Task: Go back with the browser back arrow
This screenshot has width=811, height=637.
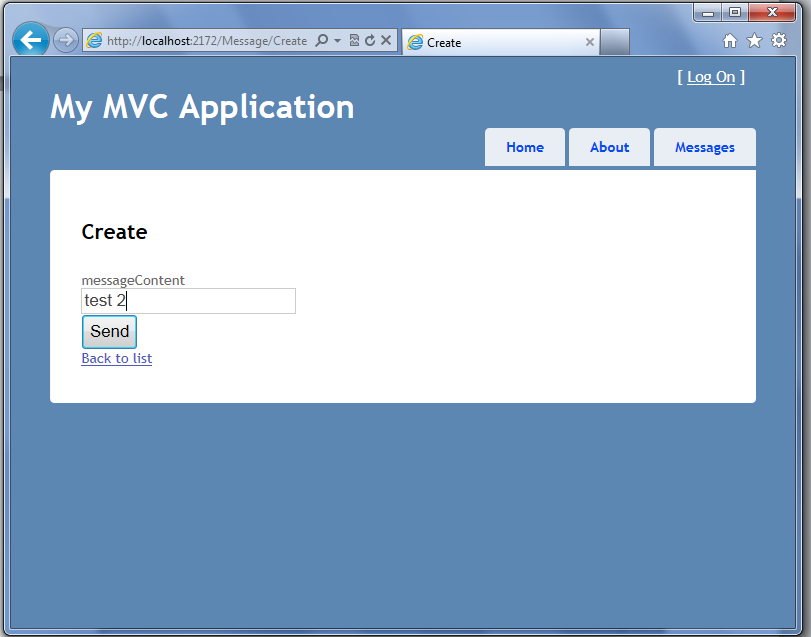Action: pos(31,39)
